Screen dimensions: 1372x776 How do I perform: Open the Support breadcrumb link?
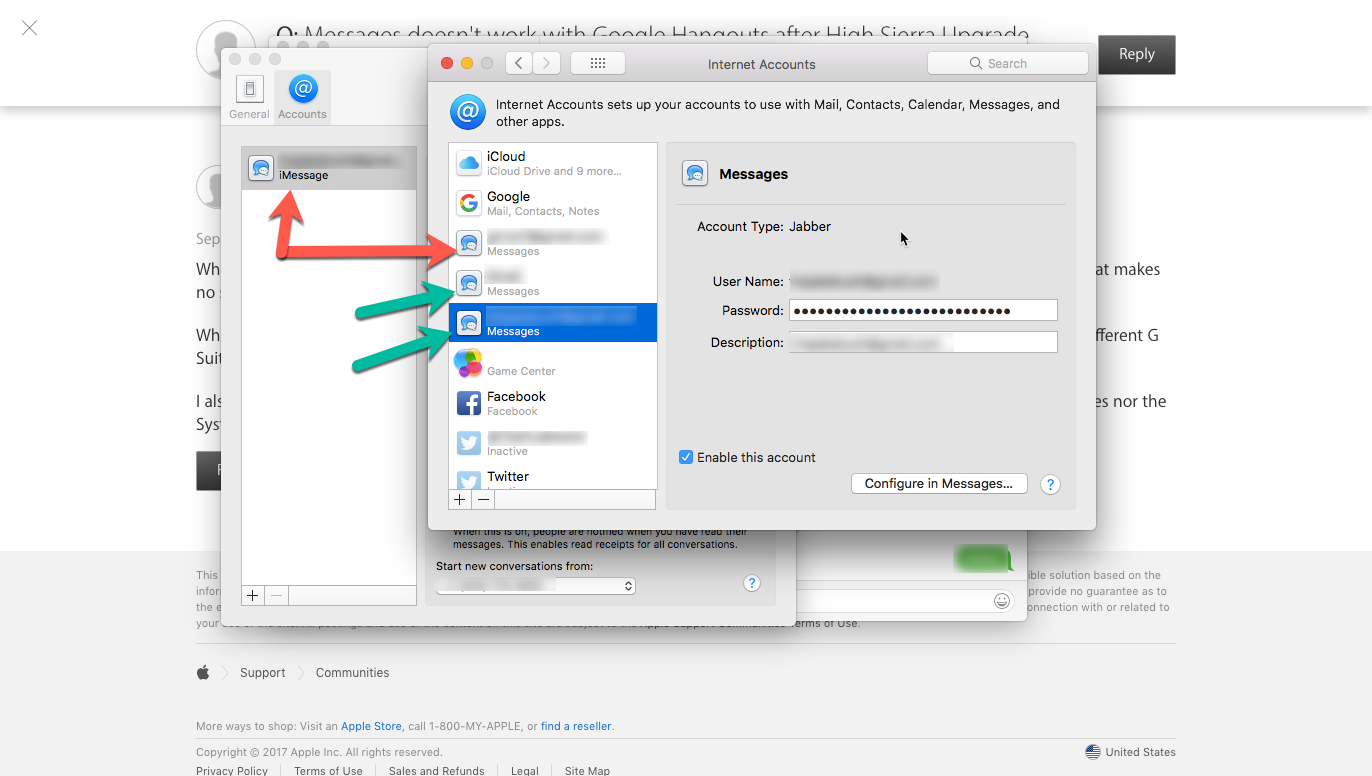[x=263, y=673]
